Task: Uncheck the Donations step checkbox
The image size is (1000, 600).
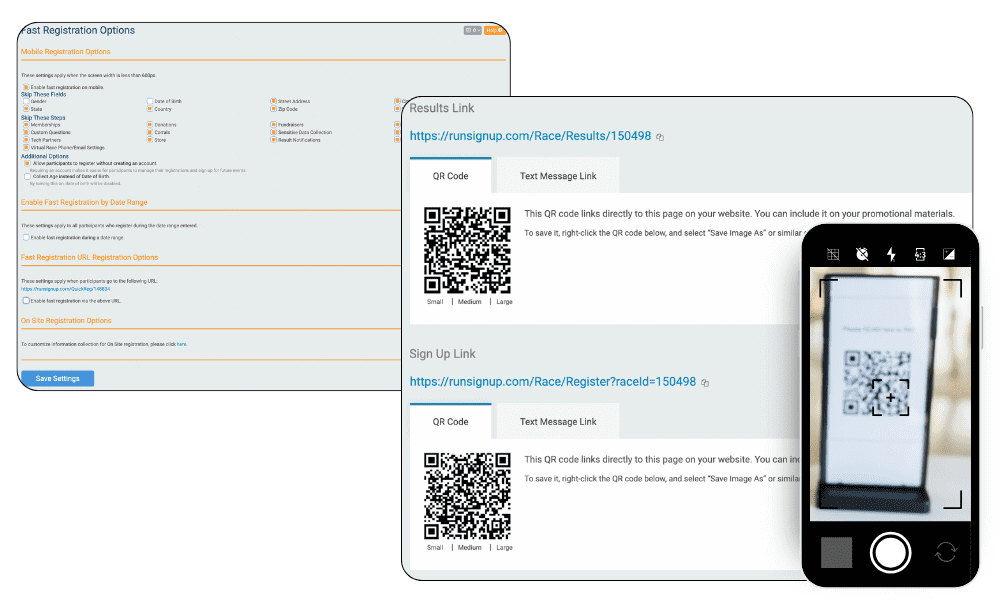Action: pyautogui.click(x=150, y=124)
